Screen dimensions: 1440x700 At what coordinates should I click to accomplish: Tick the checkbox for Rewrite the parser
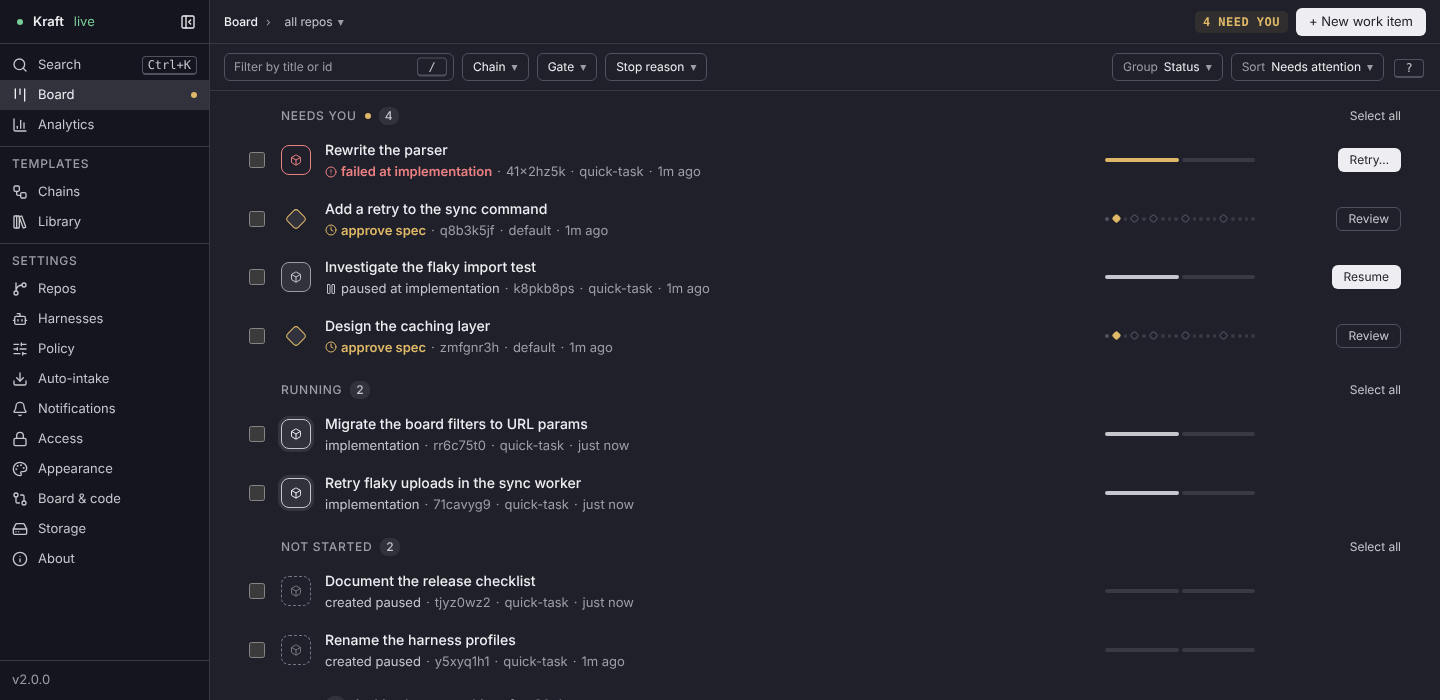pos(257,160)
